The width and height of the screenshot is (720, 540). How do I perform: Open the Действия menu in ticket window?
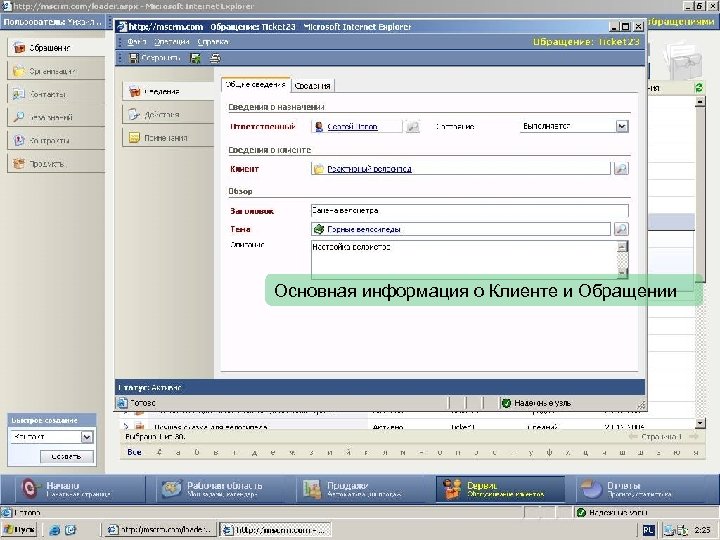click(x=172, y=42)
